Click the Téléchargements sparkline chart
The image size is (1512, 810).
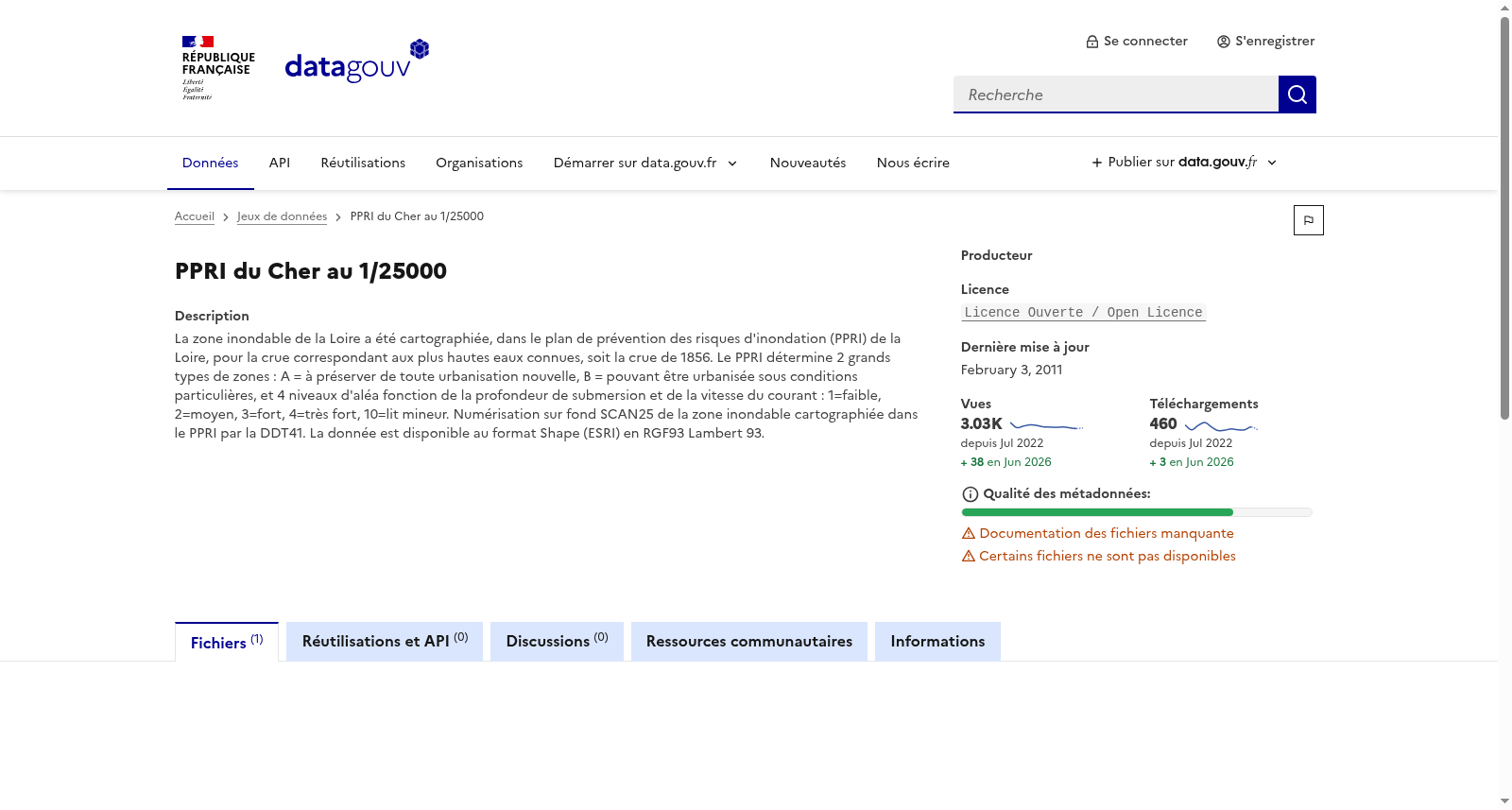coord(1221,425)
